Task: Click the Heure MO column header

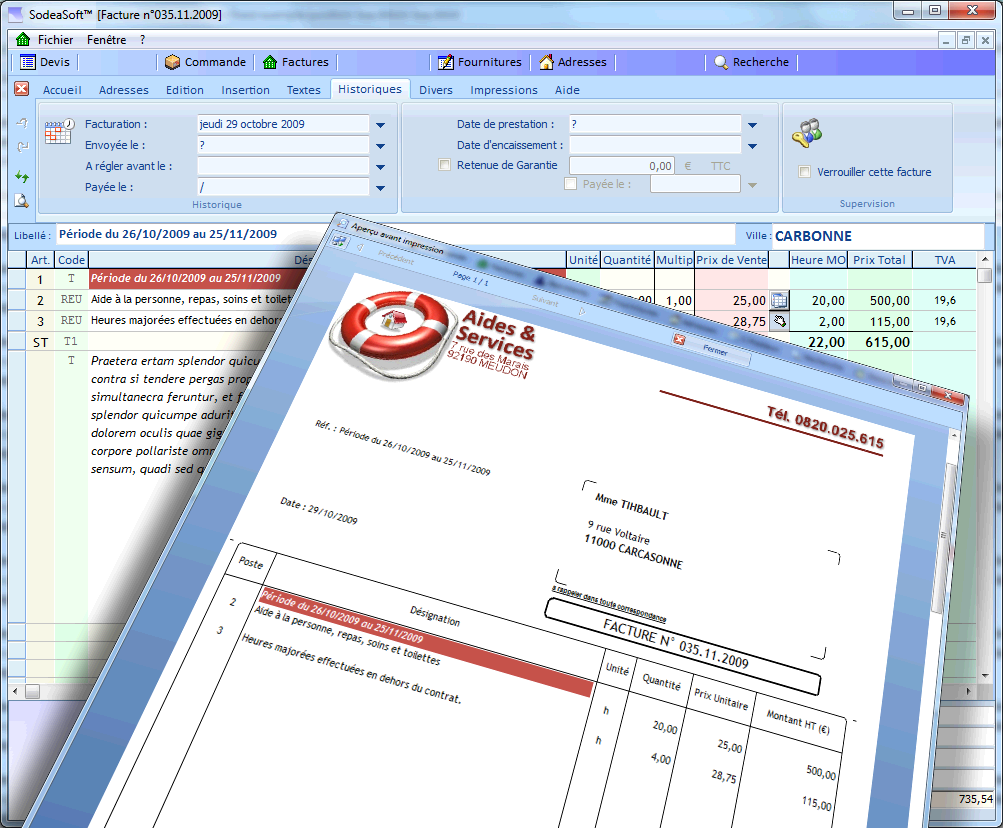Action: (x=818, y=260)
